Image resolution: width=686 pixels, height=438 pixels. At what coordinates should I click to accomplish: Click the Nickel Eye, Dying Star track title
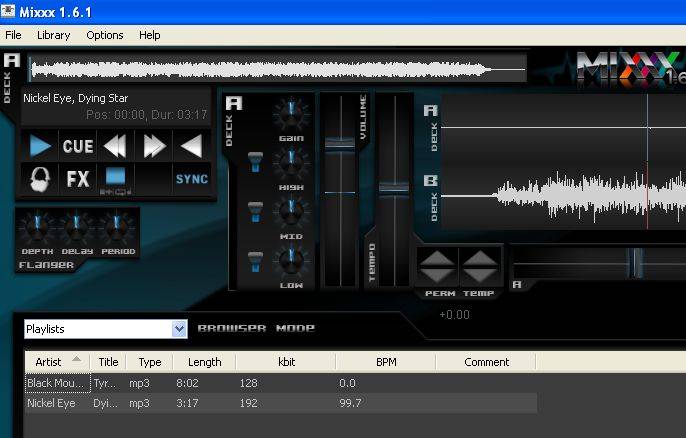(76, 98)
